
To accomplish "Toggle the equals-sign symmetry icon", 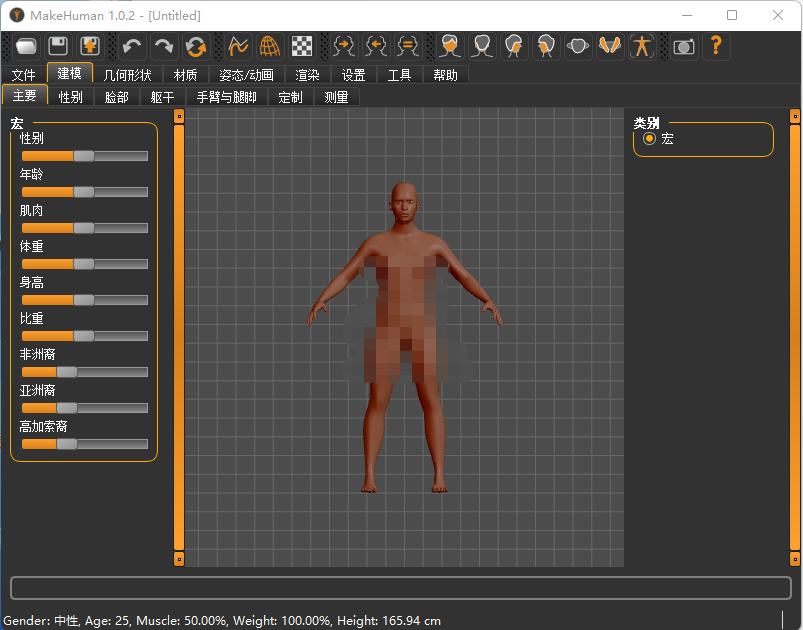I will point(408,47).
